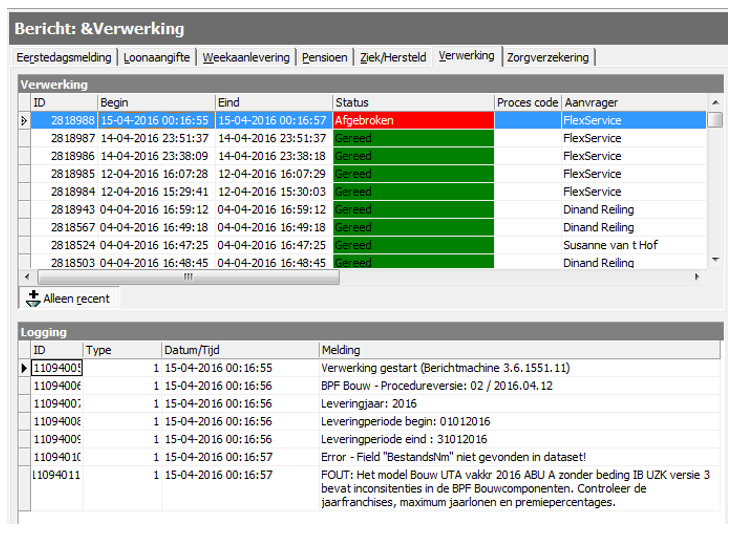Viewport: 735px width, 535px height.
Task: Select the log entry 'Verwerking gestart'
Action: 445,368
